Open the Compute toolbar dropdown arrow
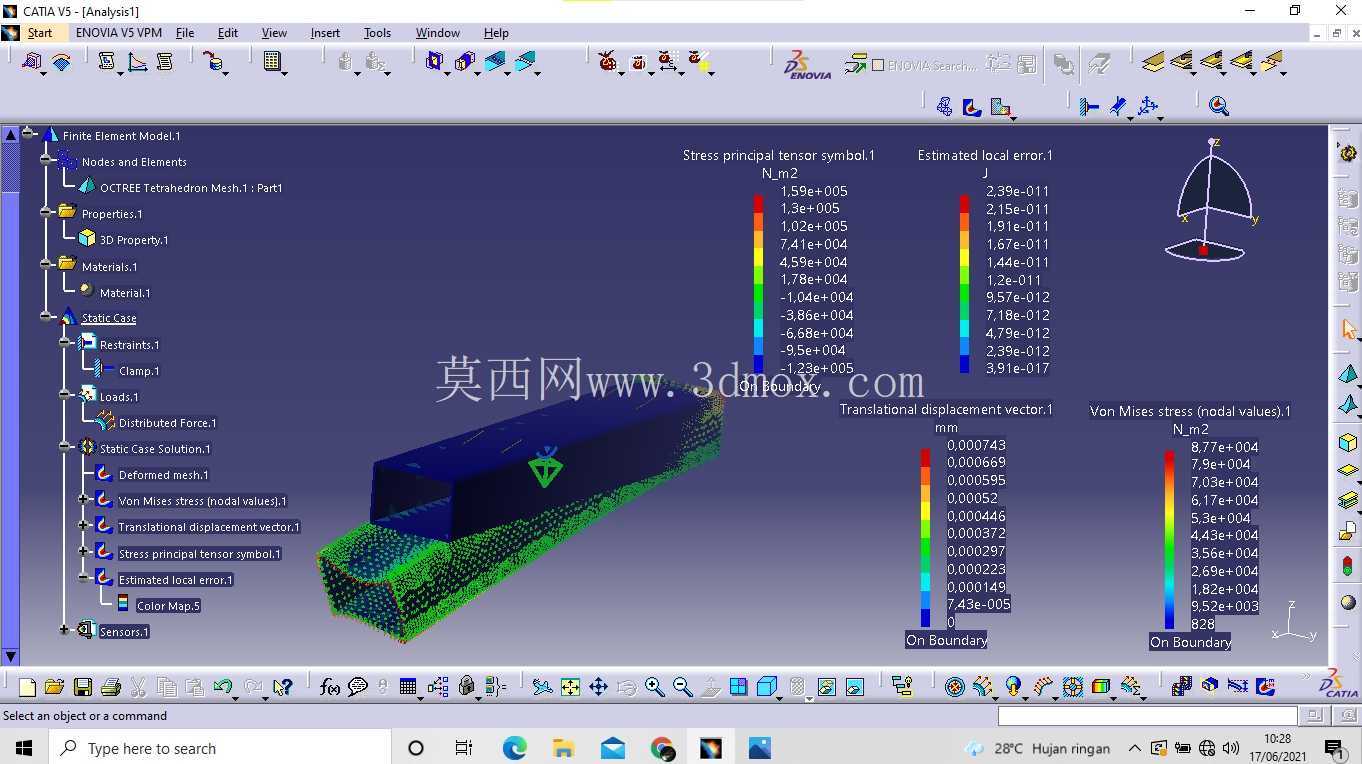Screen dimensions: 1362x764 (x=285, y=73)
